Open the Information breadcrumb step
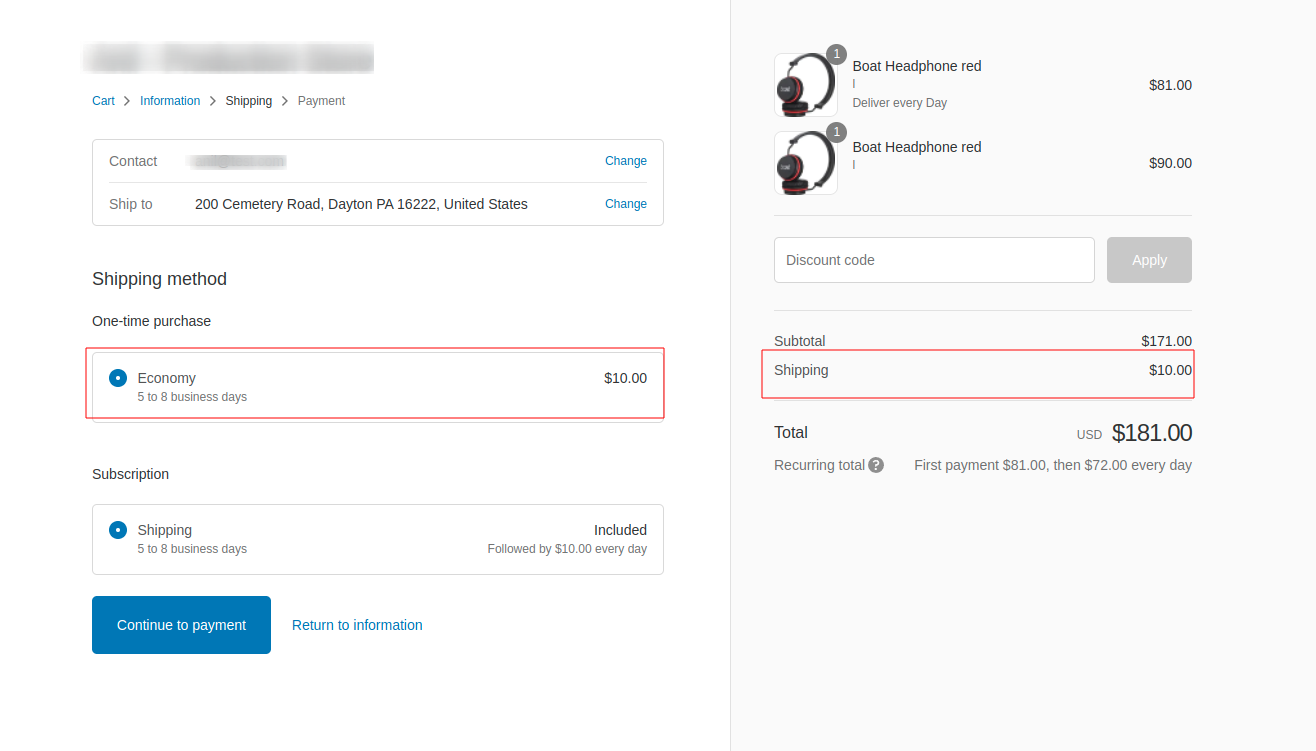The height and width of the screenshot is (751, 1316). [x=170, y=101]
